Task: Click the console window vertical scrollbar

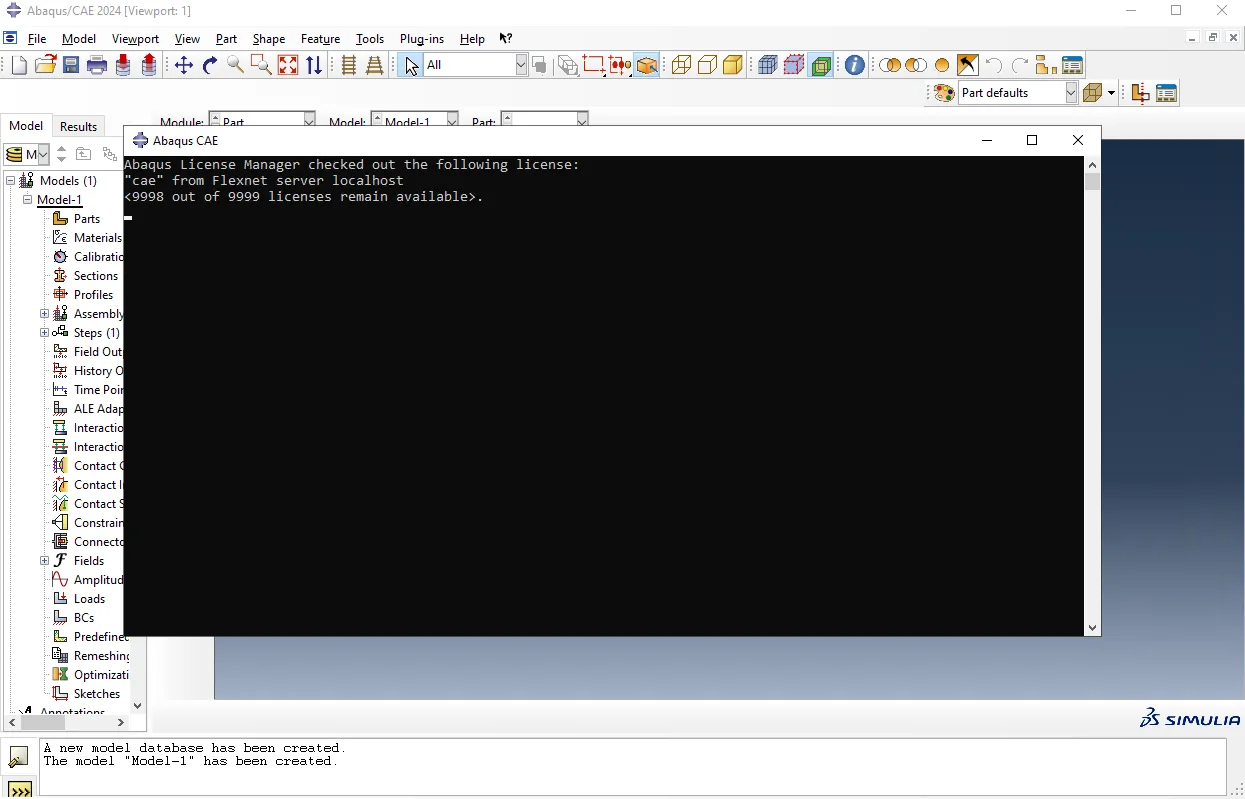Action: coord(1093,396)
